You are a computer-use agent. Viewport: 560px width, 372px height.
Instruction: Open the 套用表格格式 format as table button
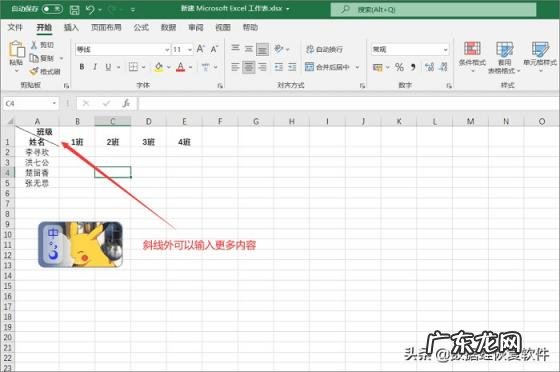tap(504, 57)
